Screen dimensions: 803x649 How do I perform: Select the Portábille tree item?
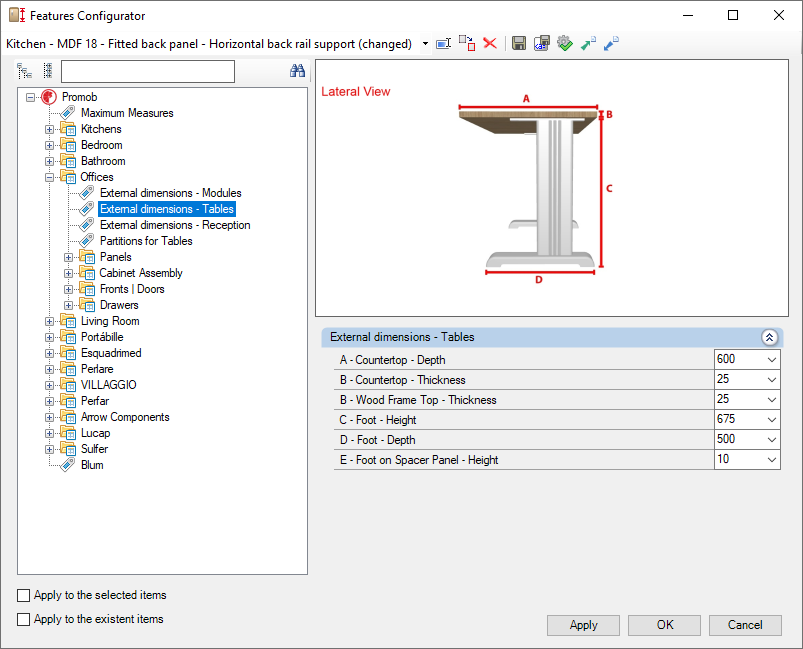click(102, 337)
